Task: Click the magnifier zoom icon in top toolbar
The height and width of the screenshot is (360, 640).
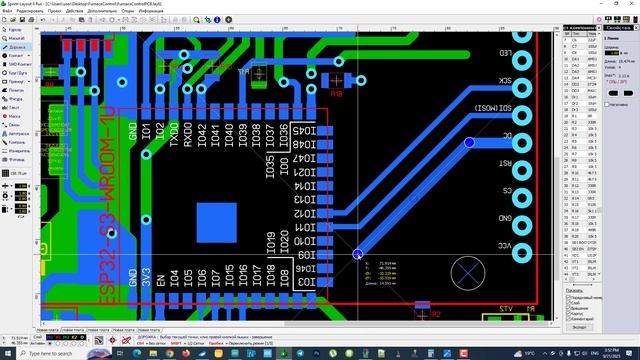Action: (x=197, y=20)
